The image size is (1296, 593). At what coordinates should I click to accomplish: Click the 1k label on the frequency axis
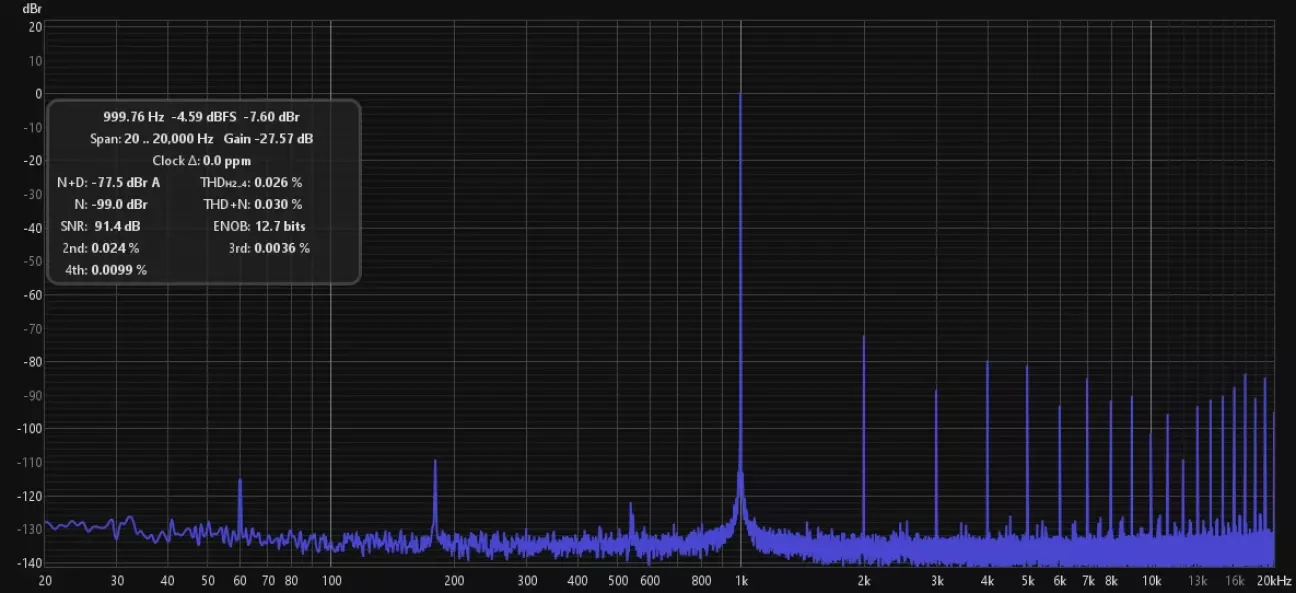tap(741, 581)
